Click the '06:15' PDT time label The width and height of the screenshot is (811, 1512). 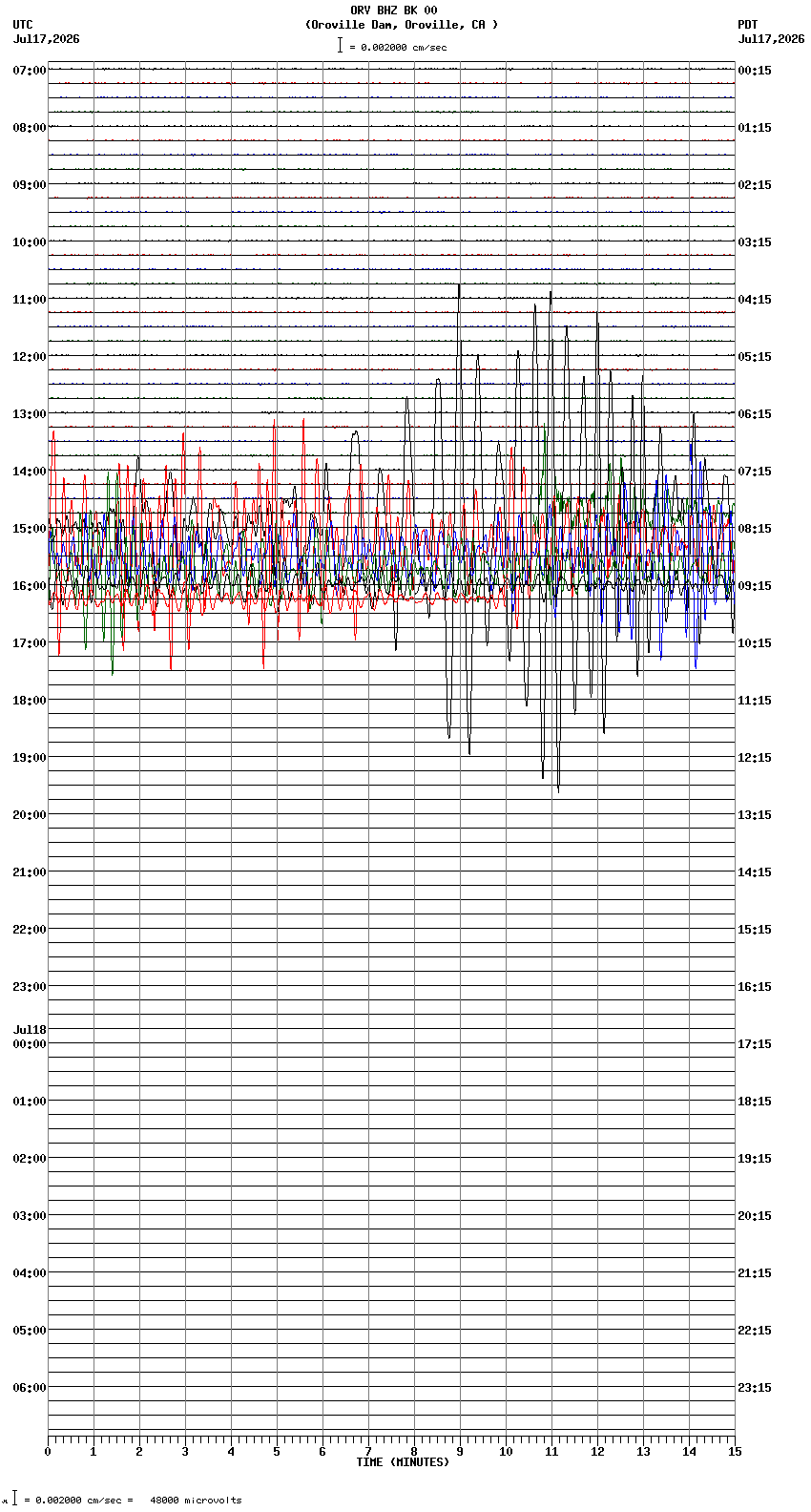(x=755, y=414)
